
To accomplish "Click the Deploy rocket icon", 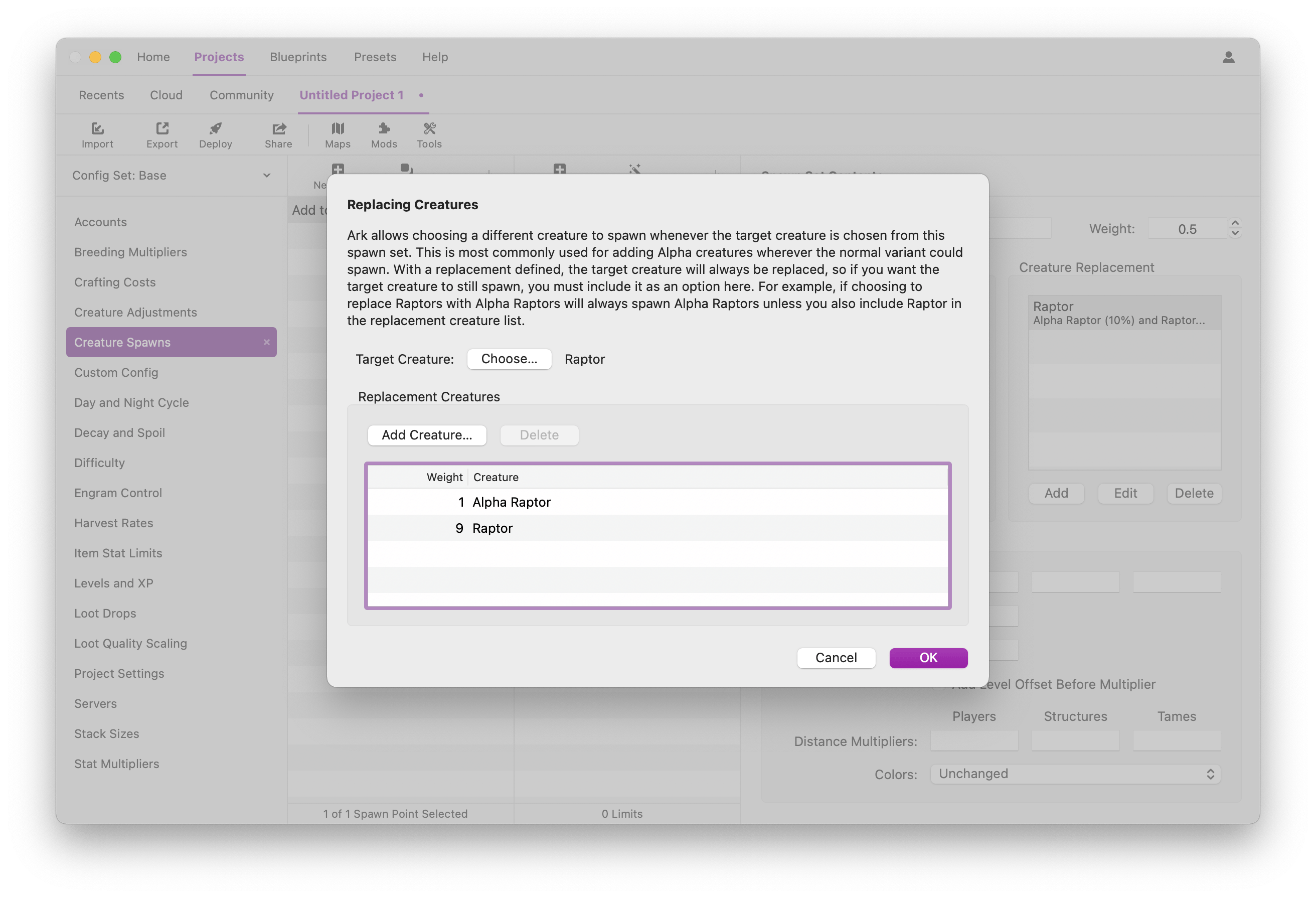I will (215, 129).
